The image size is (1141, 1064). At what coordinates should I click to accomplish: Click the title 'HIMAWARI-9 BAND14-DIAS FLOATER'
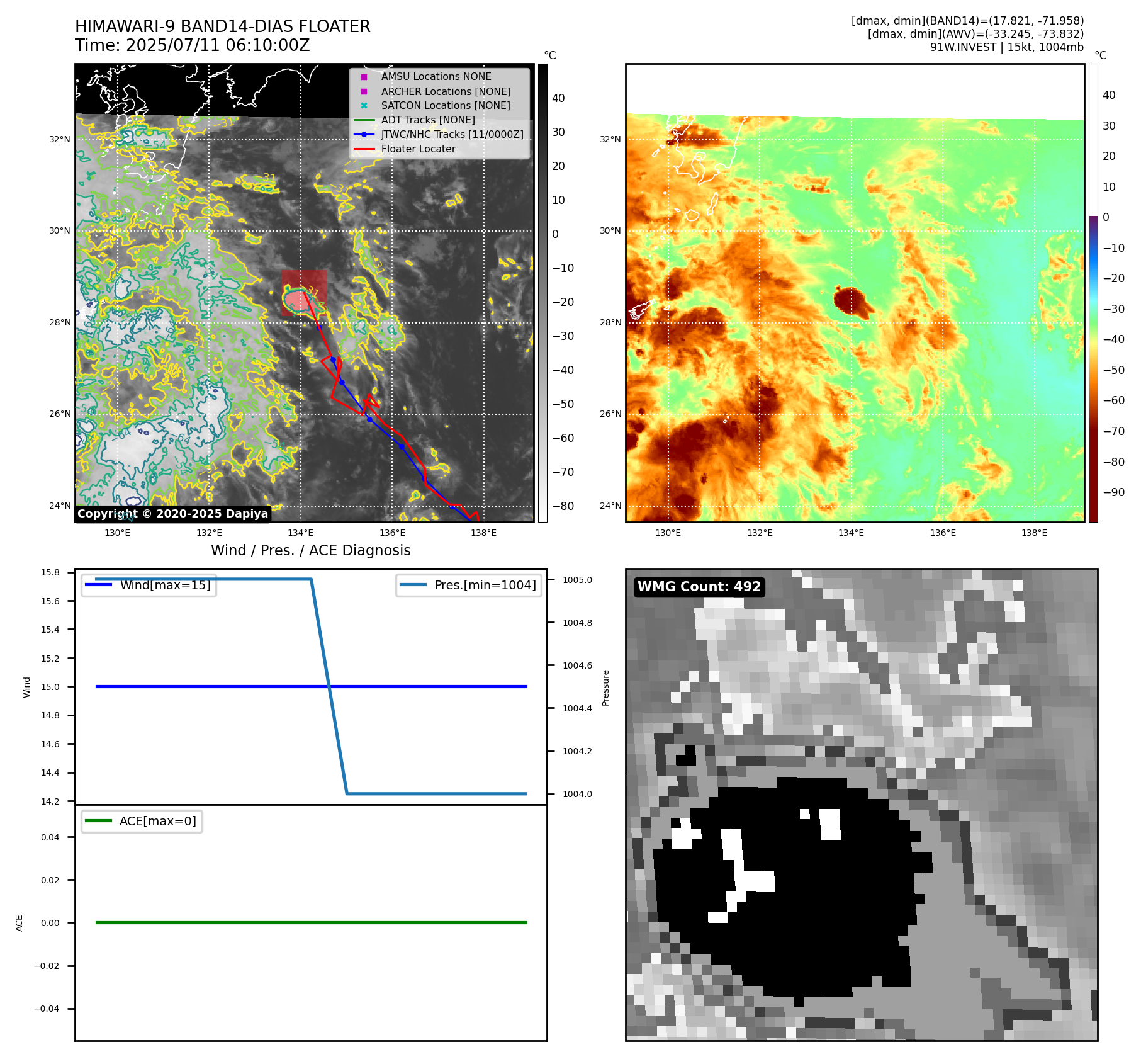(x=223, y=26)
